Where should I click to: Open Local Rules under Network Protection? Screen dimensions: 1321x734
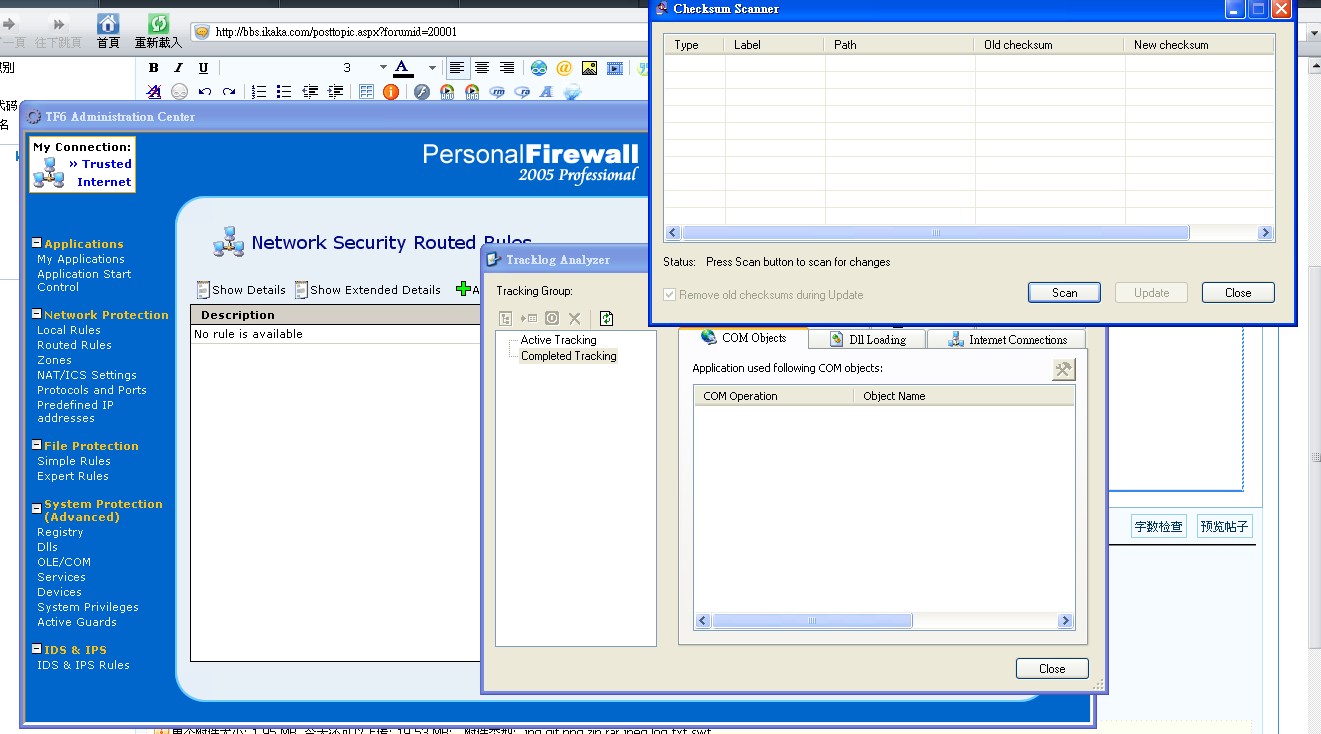[x=69, y=330]
